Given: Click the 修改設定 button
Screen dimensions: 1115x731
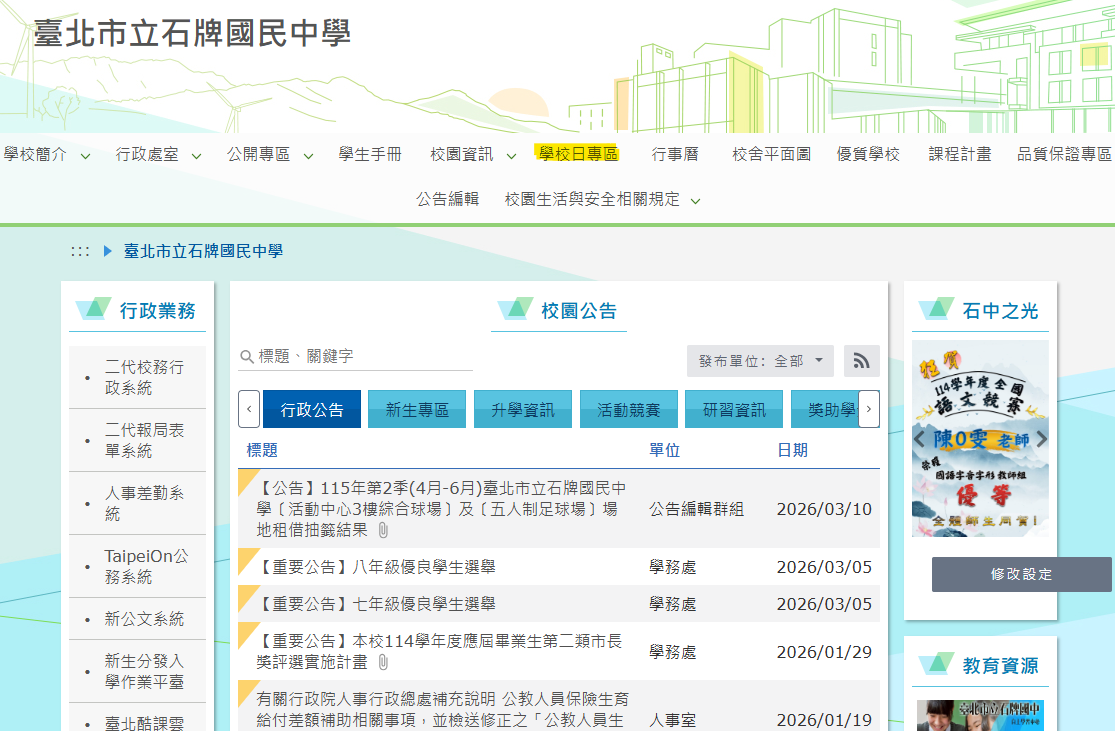Looking at the screenshot, I should point(1021,575).
